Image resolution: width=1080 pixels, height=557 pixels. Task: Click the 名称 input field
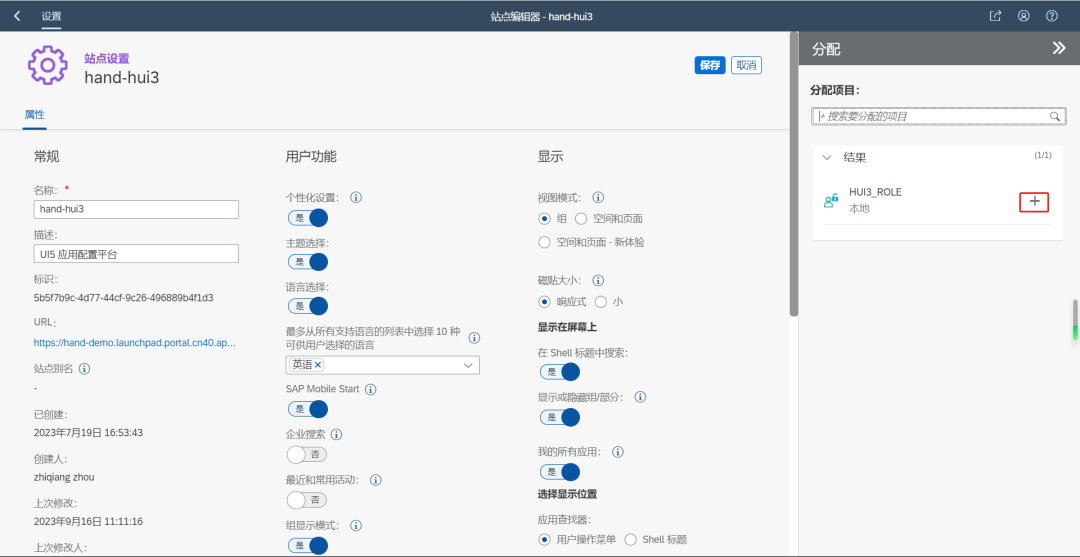136,209
